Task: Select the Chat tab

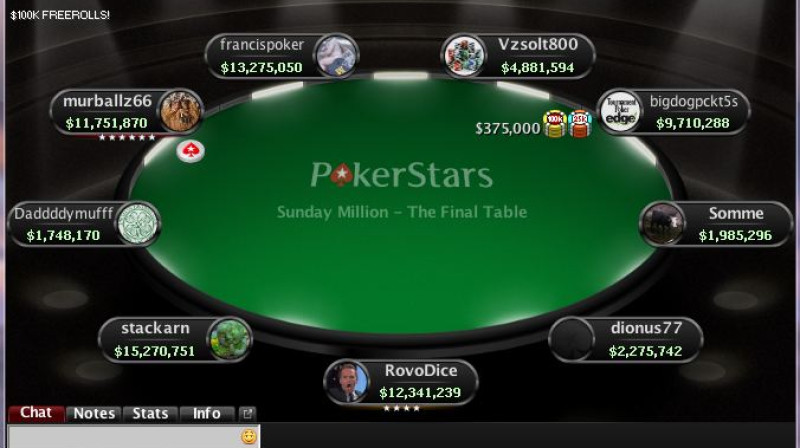Action: 36,413
